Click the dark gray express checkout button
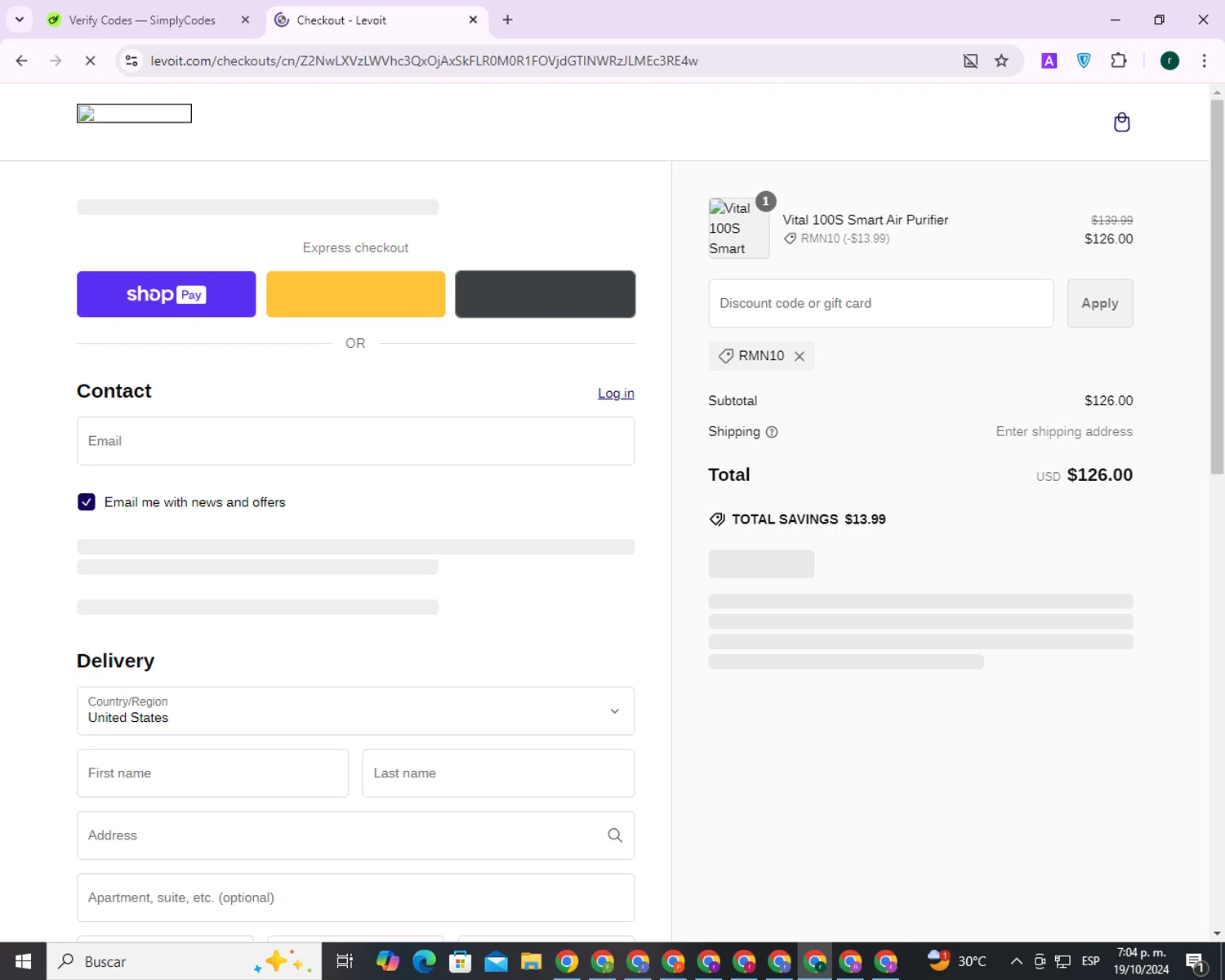The width and height of the screenshot is (1225, 980). (546, 294)
